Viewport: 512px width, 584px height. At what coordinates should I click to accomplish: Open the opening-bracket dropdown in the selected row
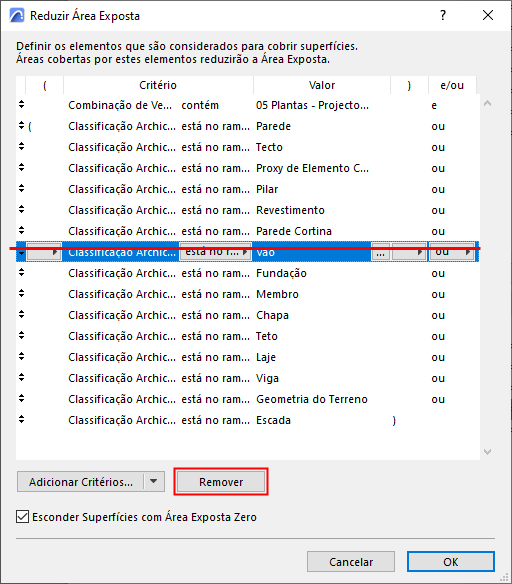(44, 252)
